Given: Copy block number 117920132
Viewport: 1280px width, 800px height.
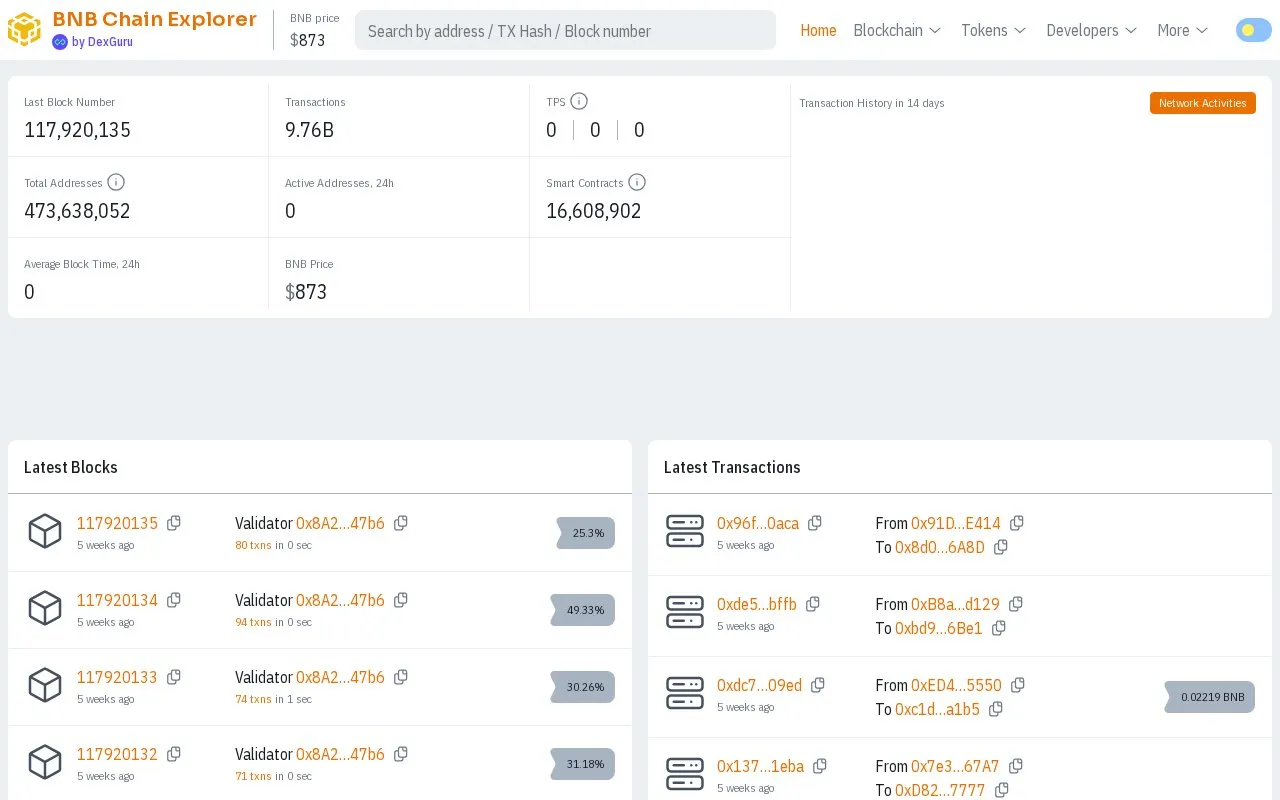Looking at the screenshot, I should tap(174, 754).
